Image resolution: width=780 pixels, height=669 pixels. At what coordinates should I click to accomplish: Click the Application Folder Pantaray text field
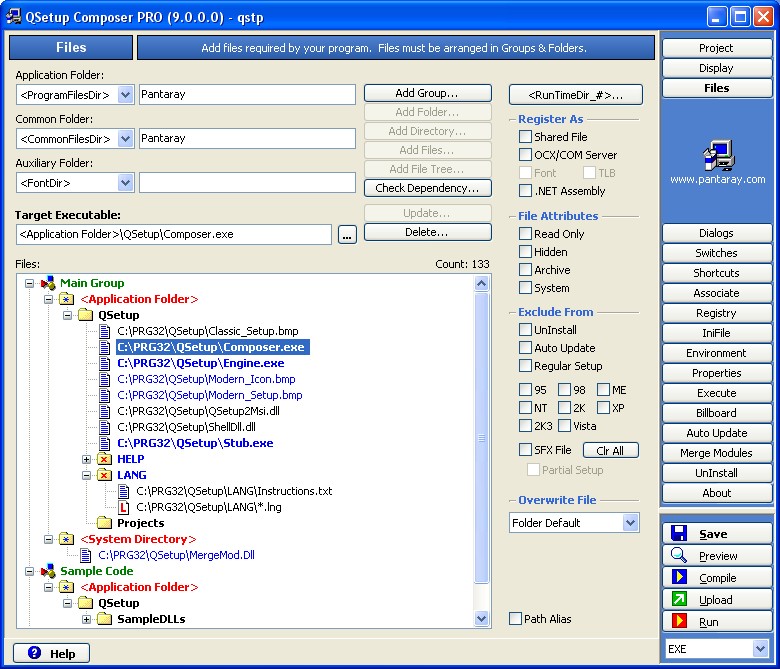[247, 95]
